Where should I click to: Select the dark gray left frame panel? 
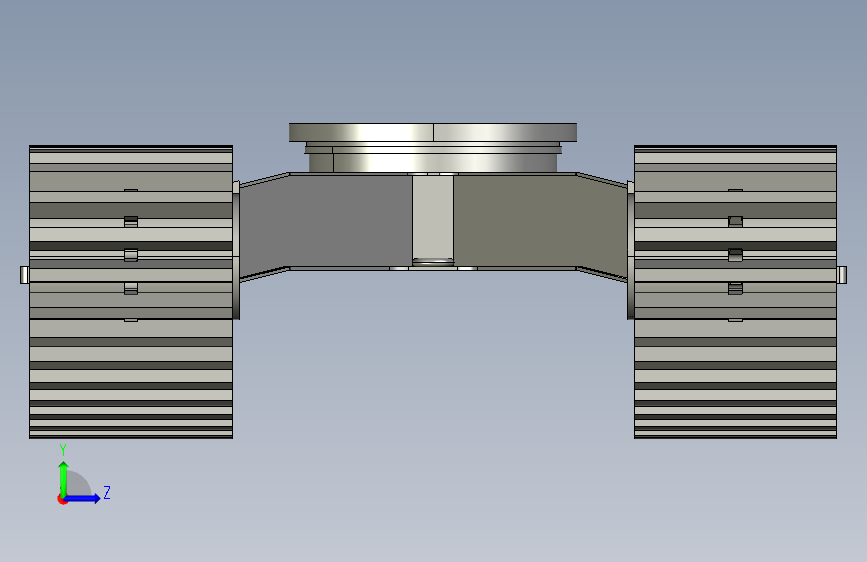pyautogui.click(x=326, y=221)
